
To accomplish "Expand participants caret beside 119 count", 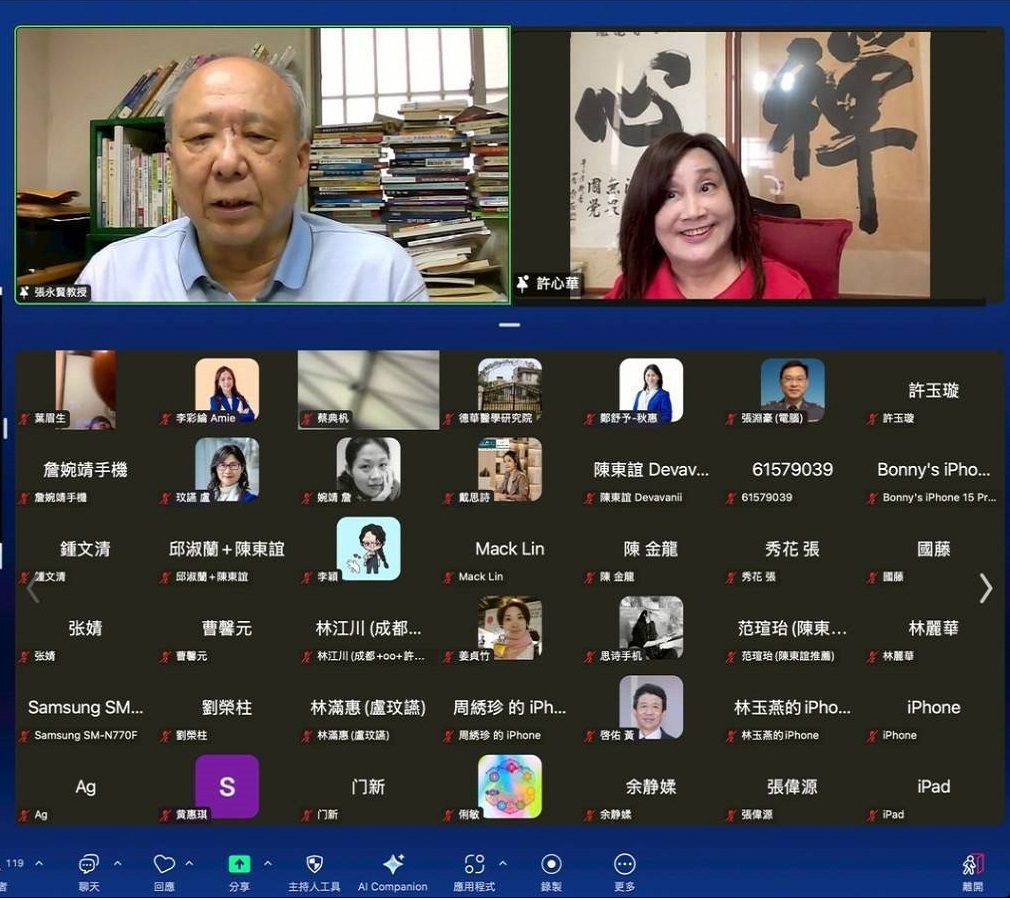I will click(x=39, y=863).
